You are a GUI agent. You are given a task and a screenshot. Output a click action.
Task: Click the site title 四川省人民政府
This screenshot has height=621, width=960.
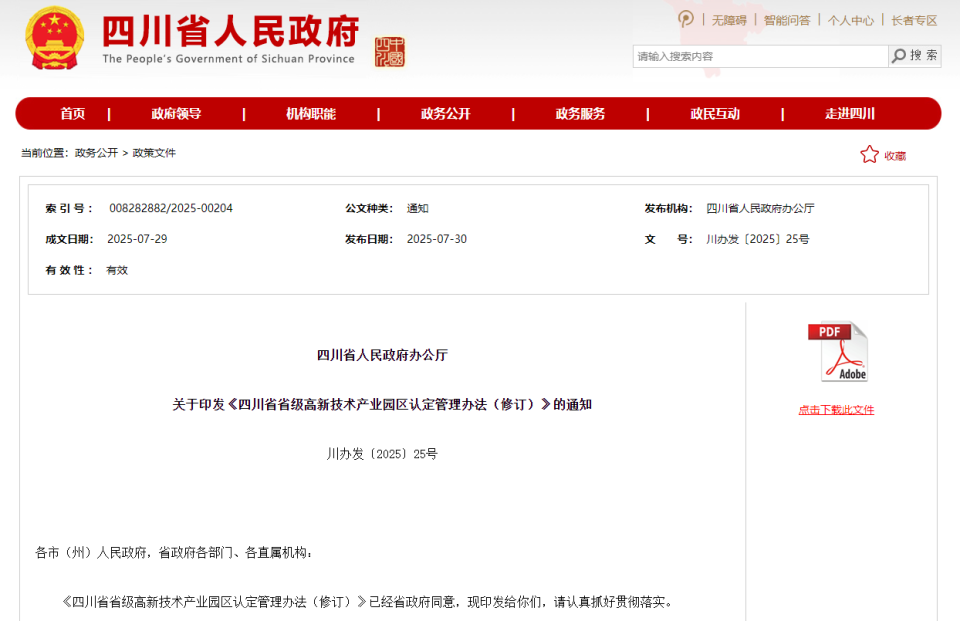[230, 31]
